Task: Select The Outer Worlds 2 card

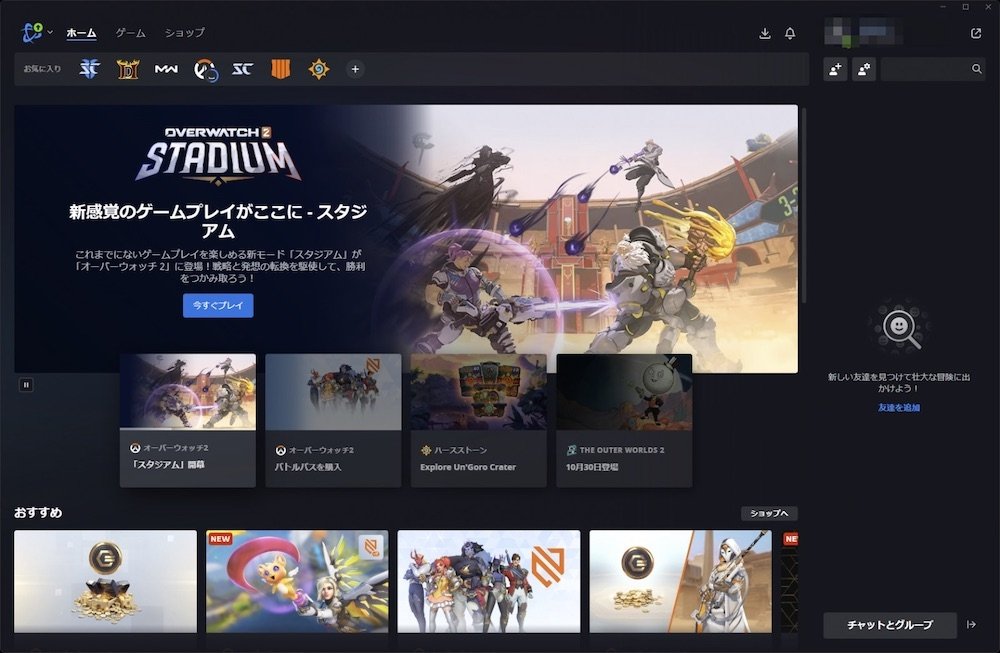Action: (x=624, y=420)
